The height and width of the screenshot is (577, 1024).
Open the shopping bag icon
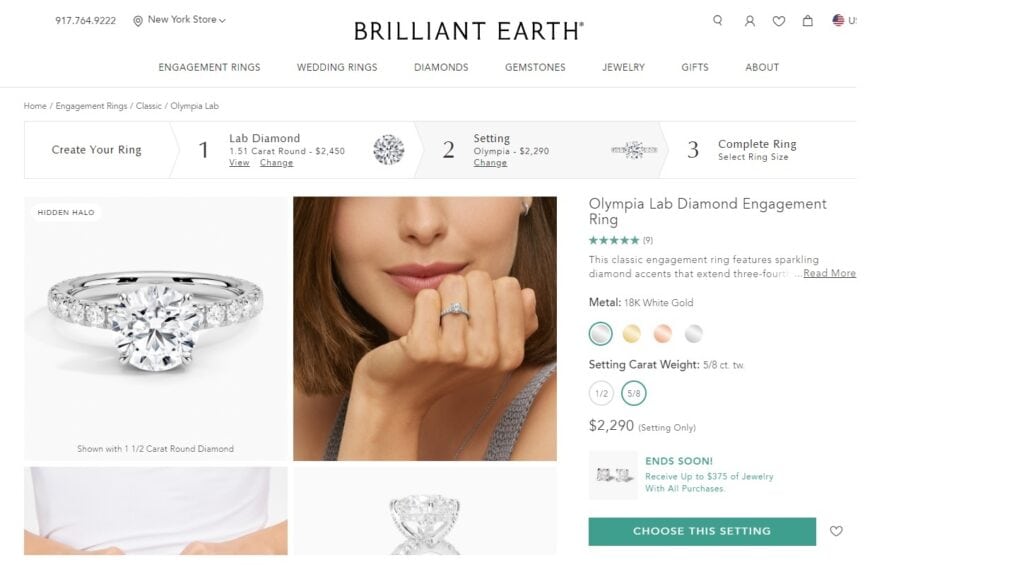(x=807, y=20)
